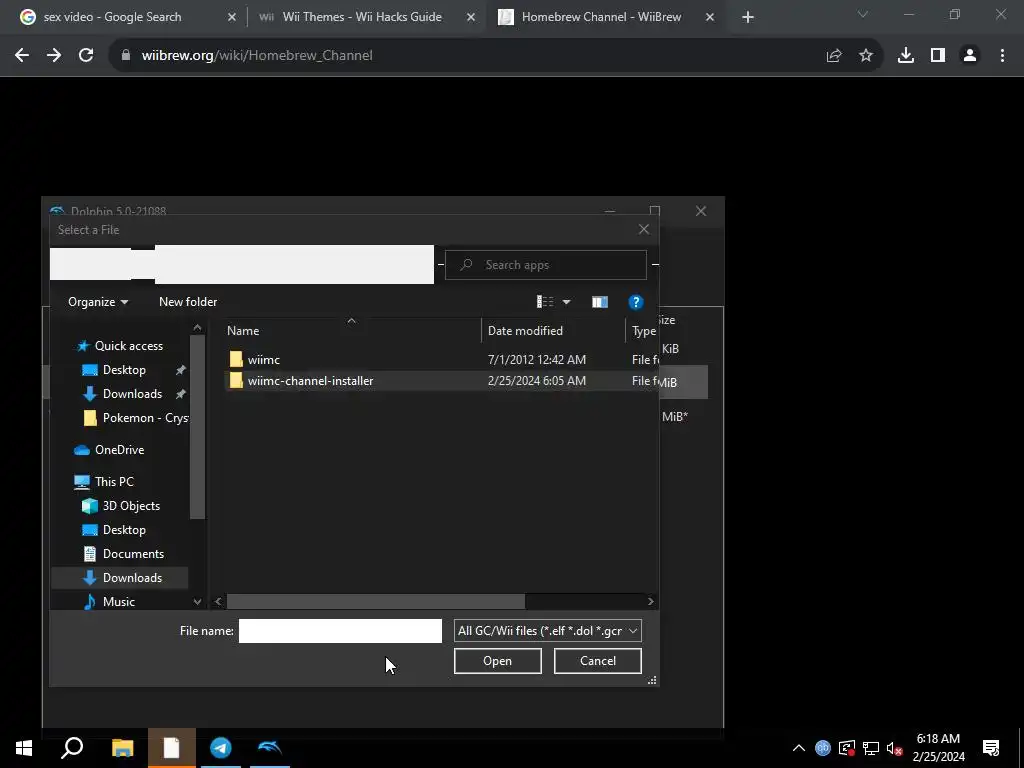Click the horizontal scrollbar left arrow
This screenshot has height=768, width=1024.
click(218, 601)
